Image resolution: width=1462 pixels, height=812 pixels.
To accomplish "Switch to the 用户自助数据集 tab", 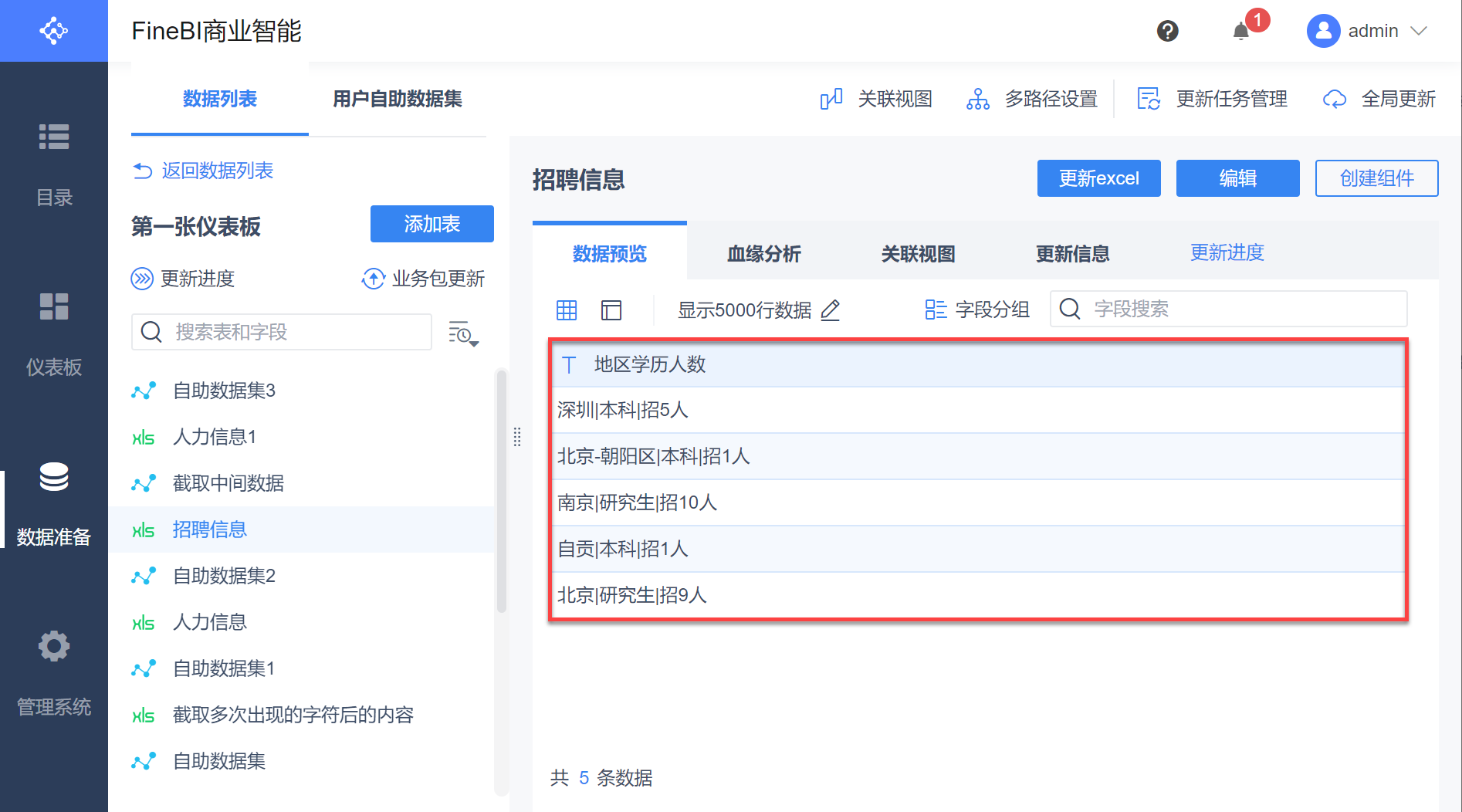I will tap(398, 99).
